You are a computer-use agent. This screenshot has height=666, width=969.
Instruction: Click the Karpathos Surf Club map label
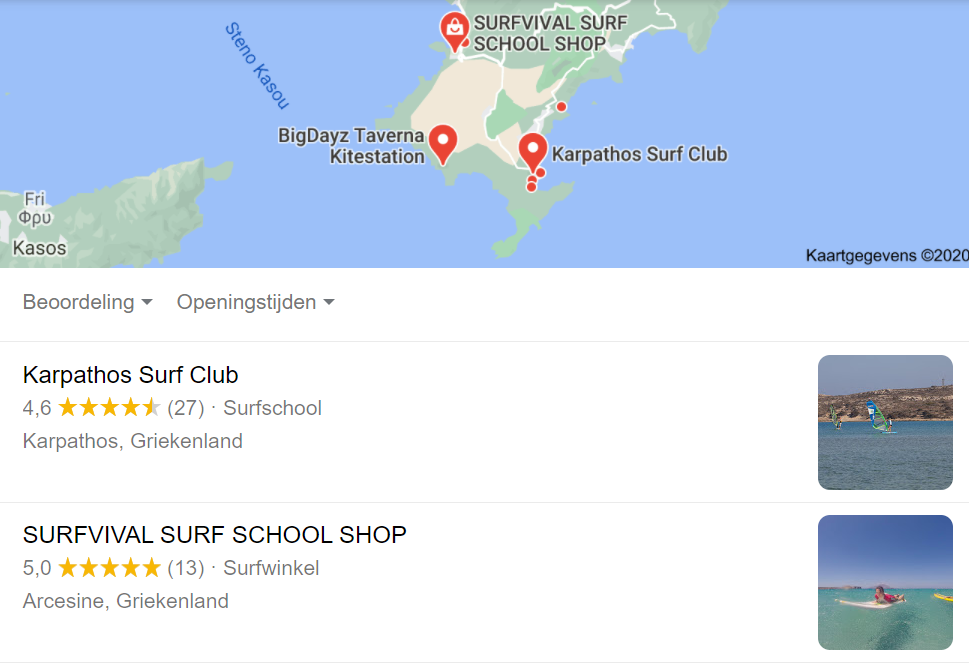pyautogui.click(x=639, y=155)
